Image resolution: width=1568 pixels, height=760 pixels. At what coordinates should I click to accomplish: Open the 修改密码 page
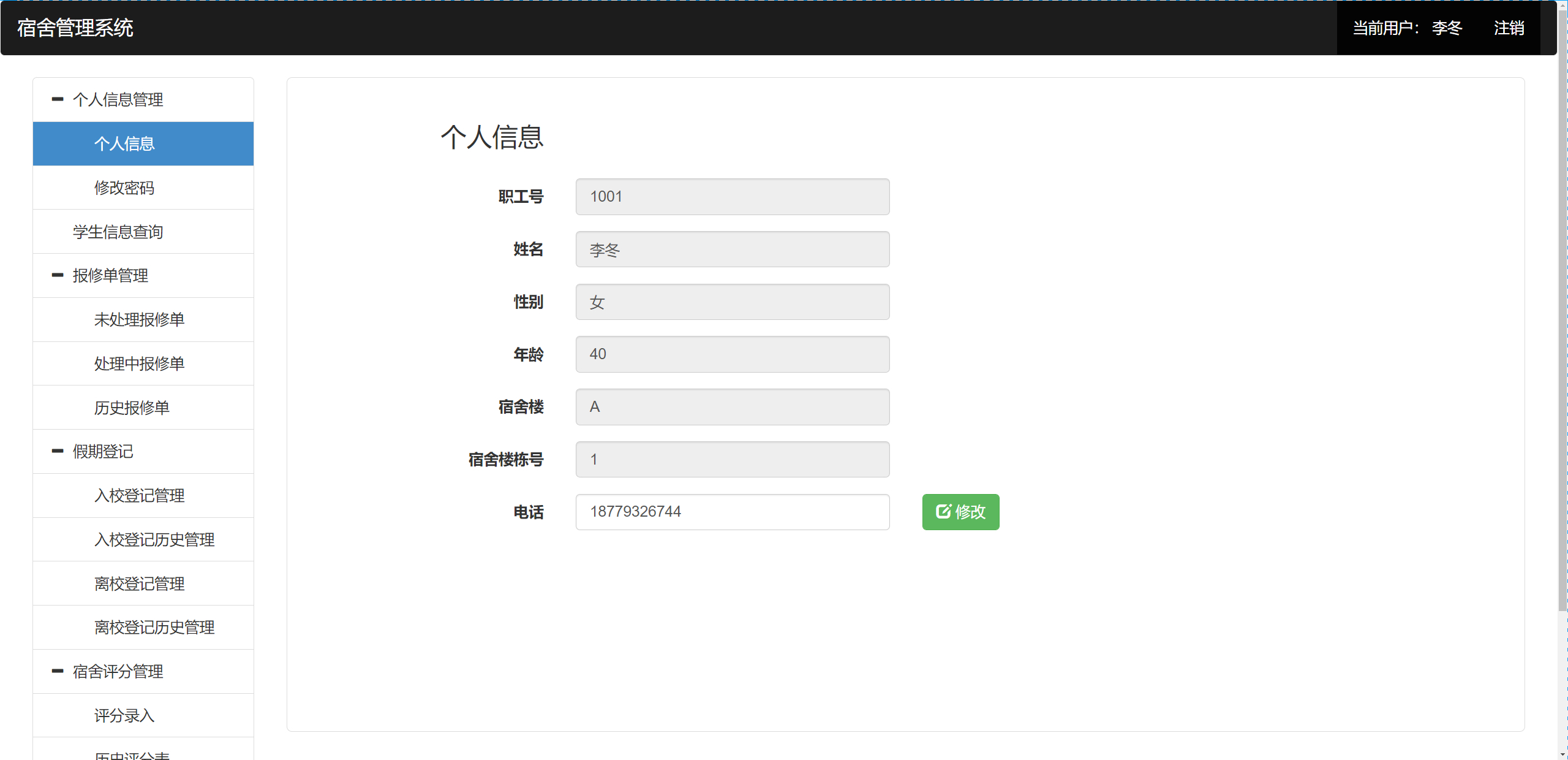tap(125, 188)
